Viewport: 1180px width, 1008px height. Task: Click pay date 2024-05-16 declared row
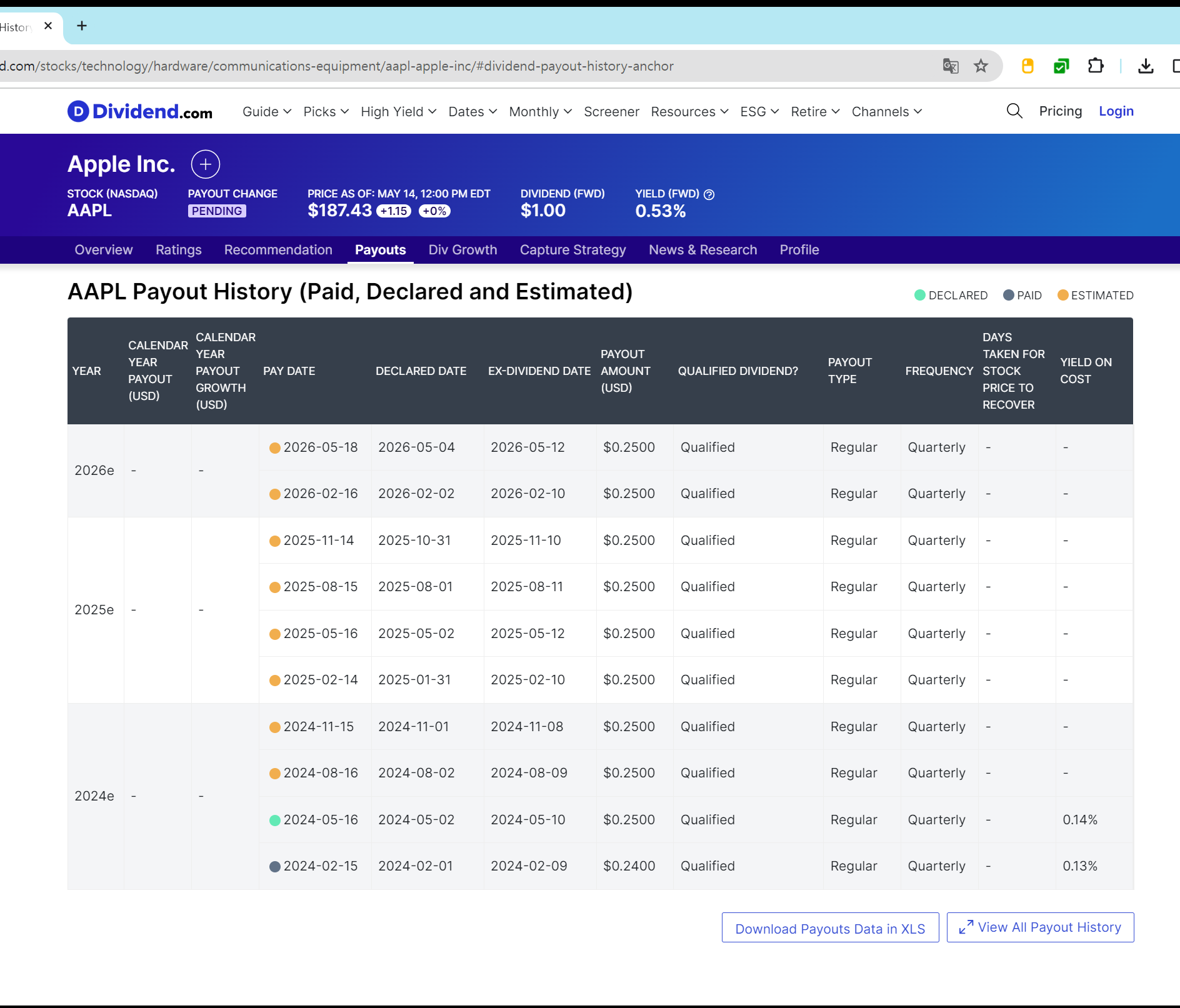click(321, 820)
